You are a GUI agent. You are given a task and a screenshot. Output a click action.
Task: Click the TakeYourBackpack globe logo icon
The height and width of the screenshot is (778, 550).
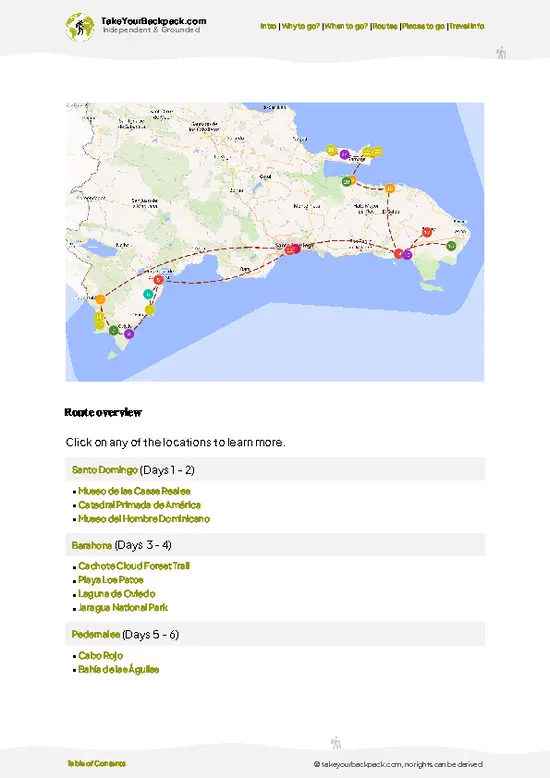tap(79, 27)
